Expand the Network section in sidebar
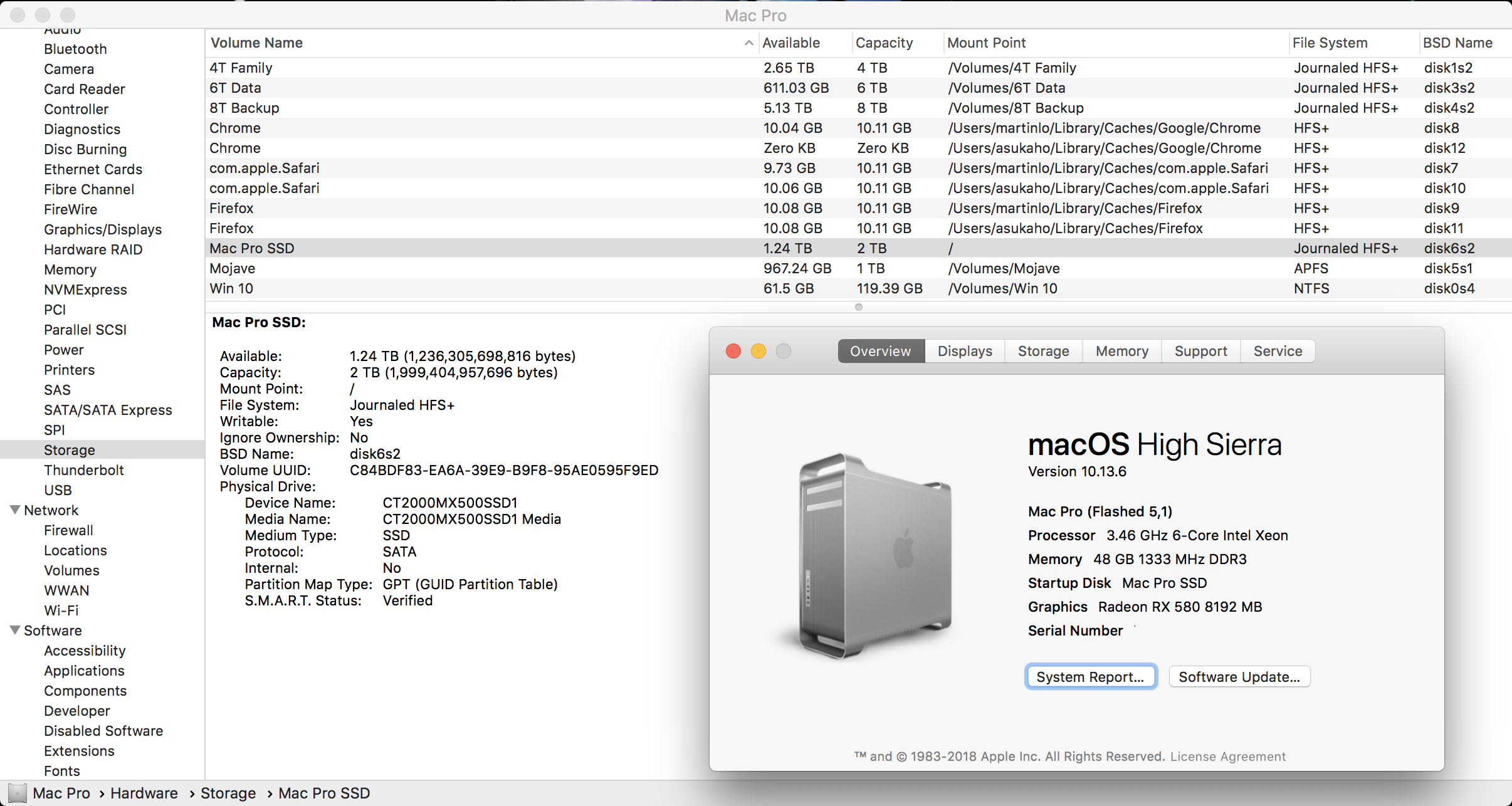Screen dimensions: 1512x806 point(14,510)
